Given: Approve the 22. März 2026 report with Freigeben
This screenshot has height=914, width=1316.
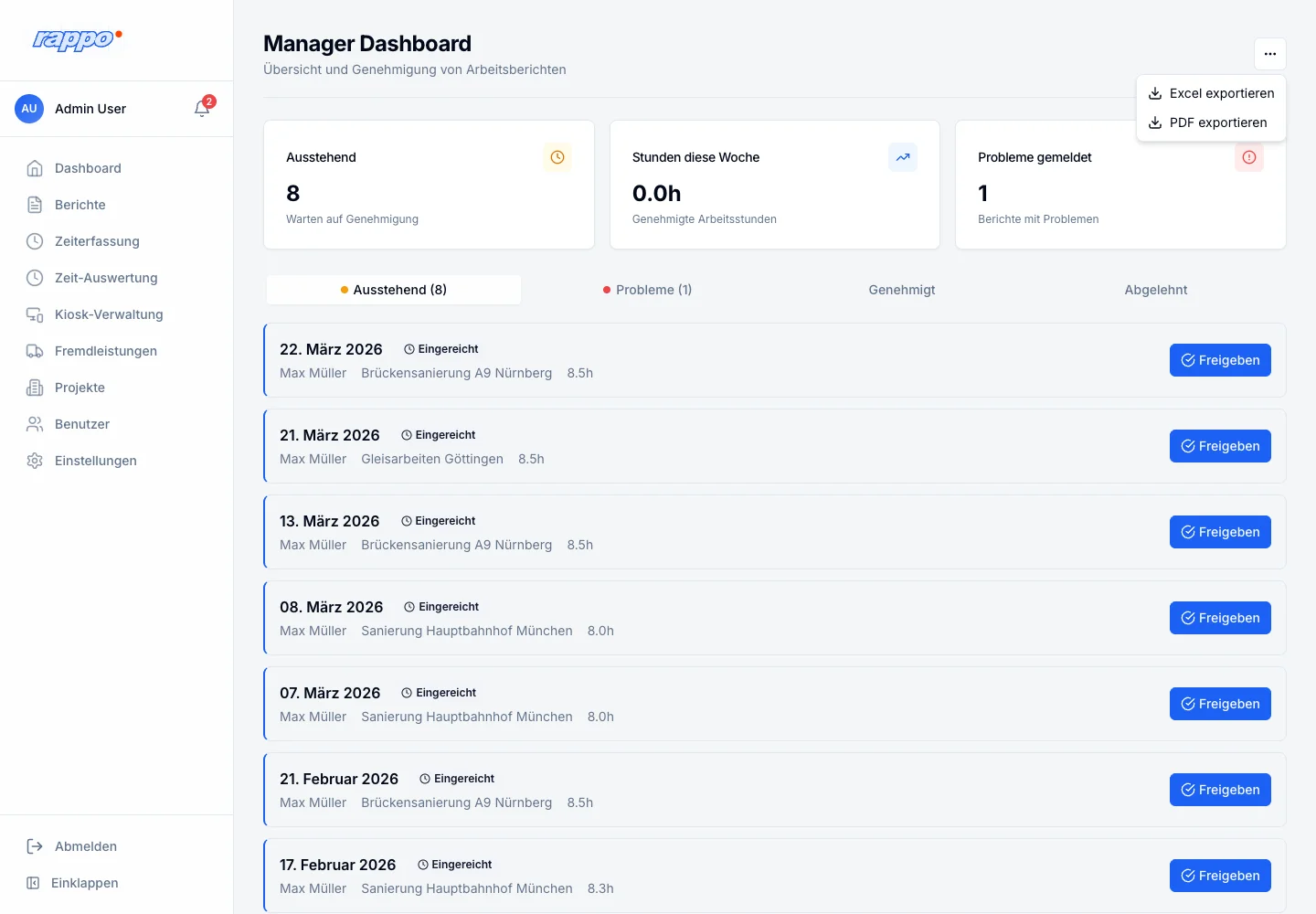Looking at the screenshot, I should coord(1220,360).
